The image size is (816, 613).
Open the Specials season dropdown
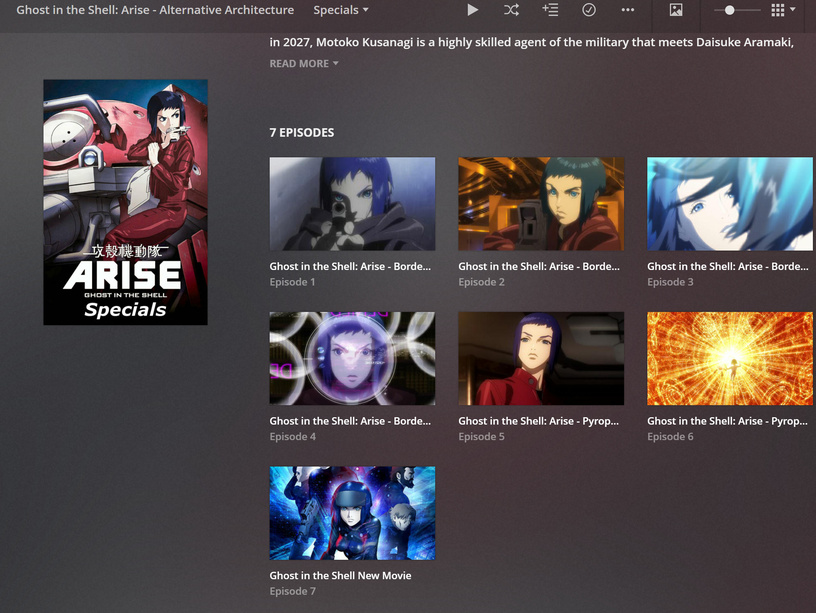pyautogui.click(x=340, y=10)
